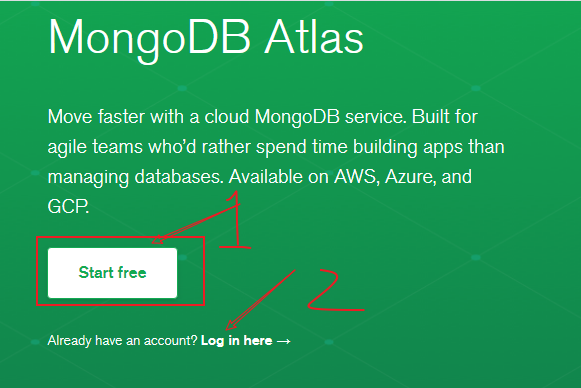Click the hand-drawn red number 2
The height and width of the screenshot is (388, 581).
[x=335, y=290]
